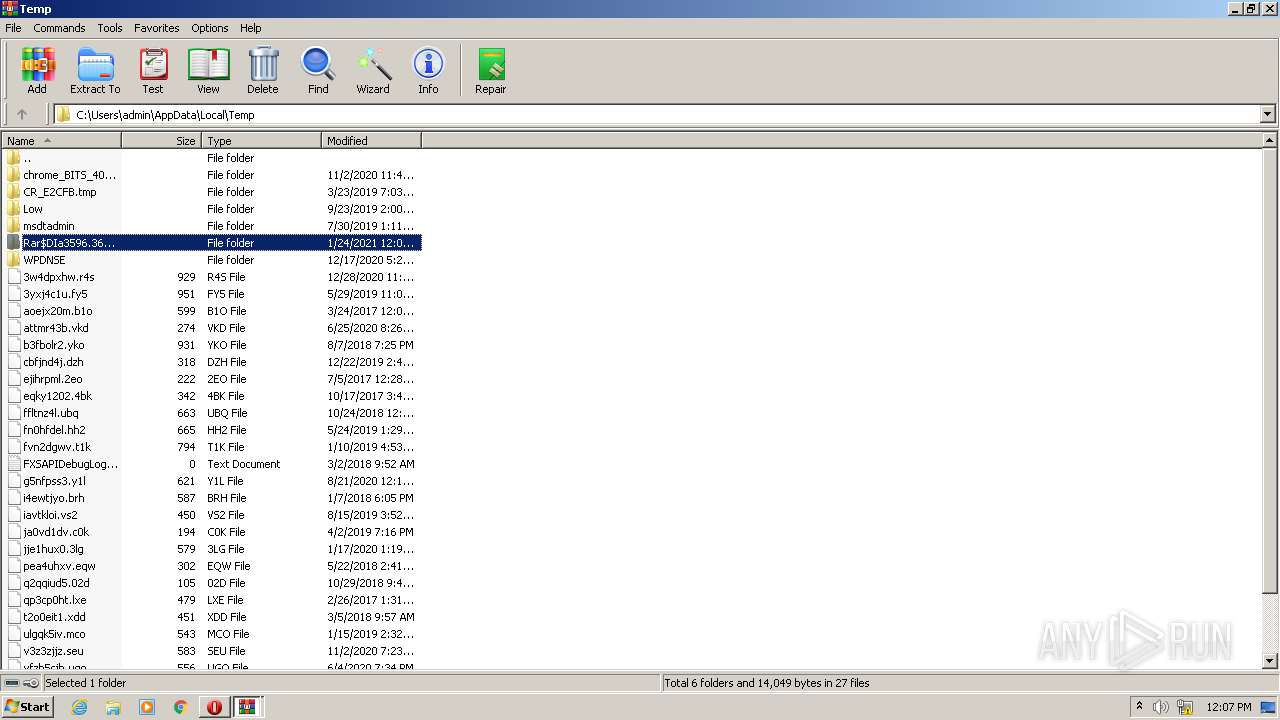
Task: Select the msdtadmin folder
Action: tap(212, 226)
